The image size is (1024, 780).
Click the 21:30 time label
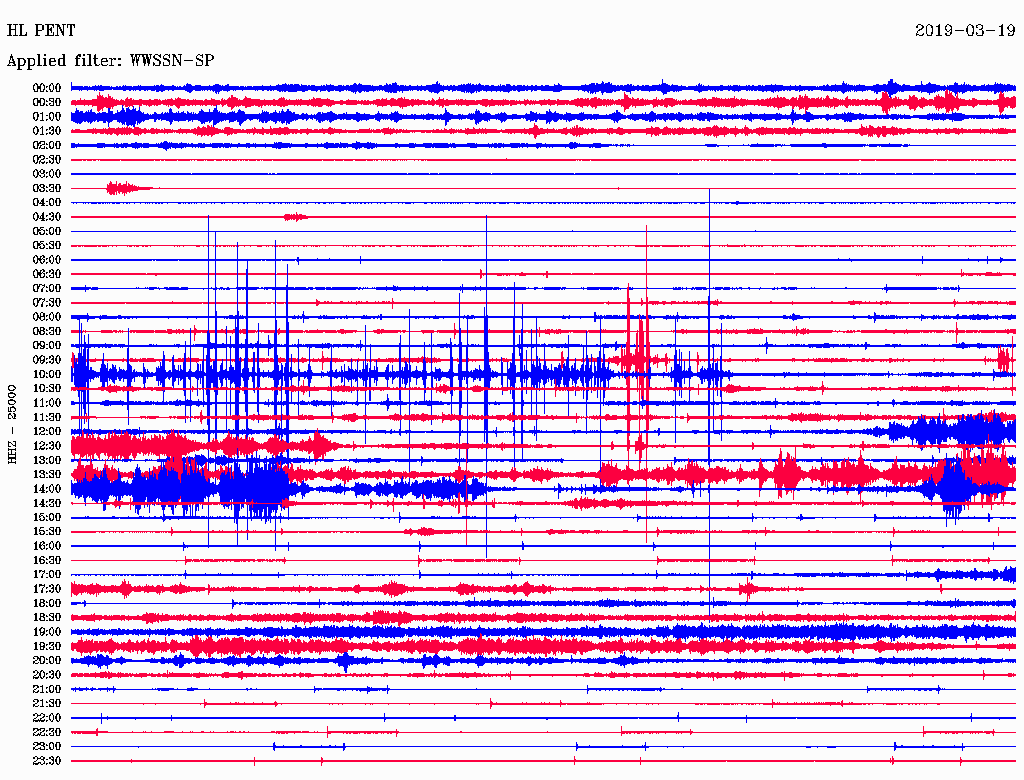coord(47,704)
